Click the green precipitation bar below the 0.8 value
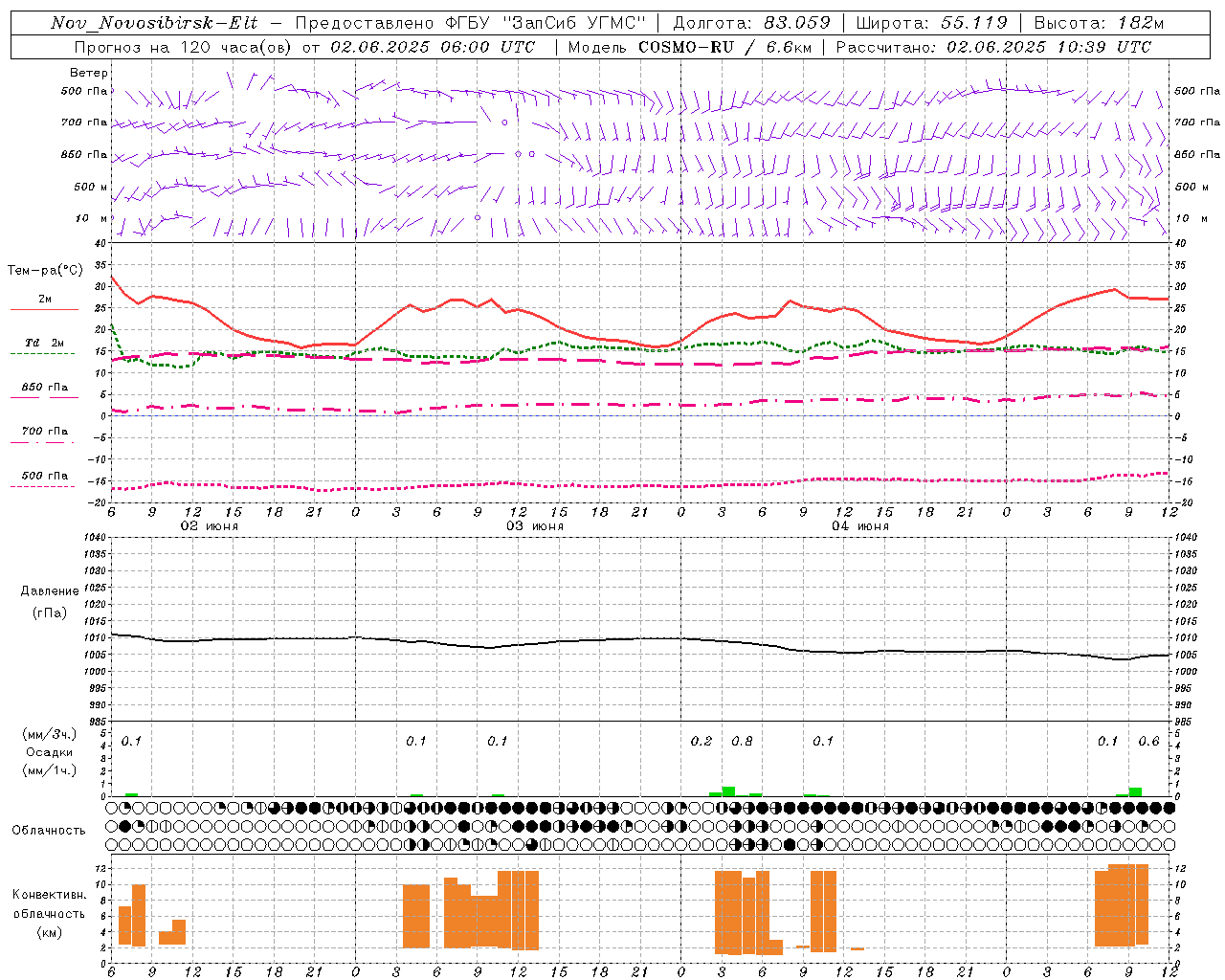This screenshot has width=1225, height=980. pyautogui.click(x=728, y=791)
